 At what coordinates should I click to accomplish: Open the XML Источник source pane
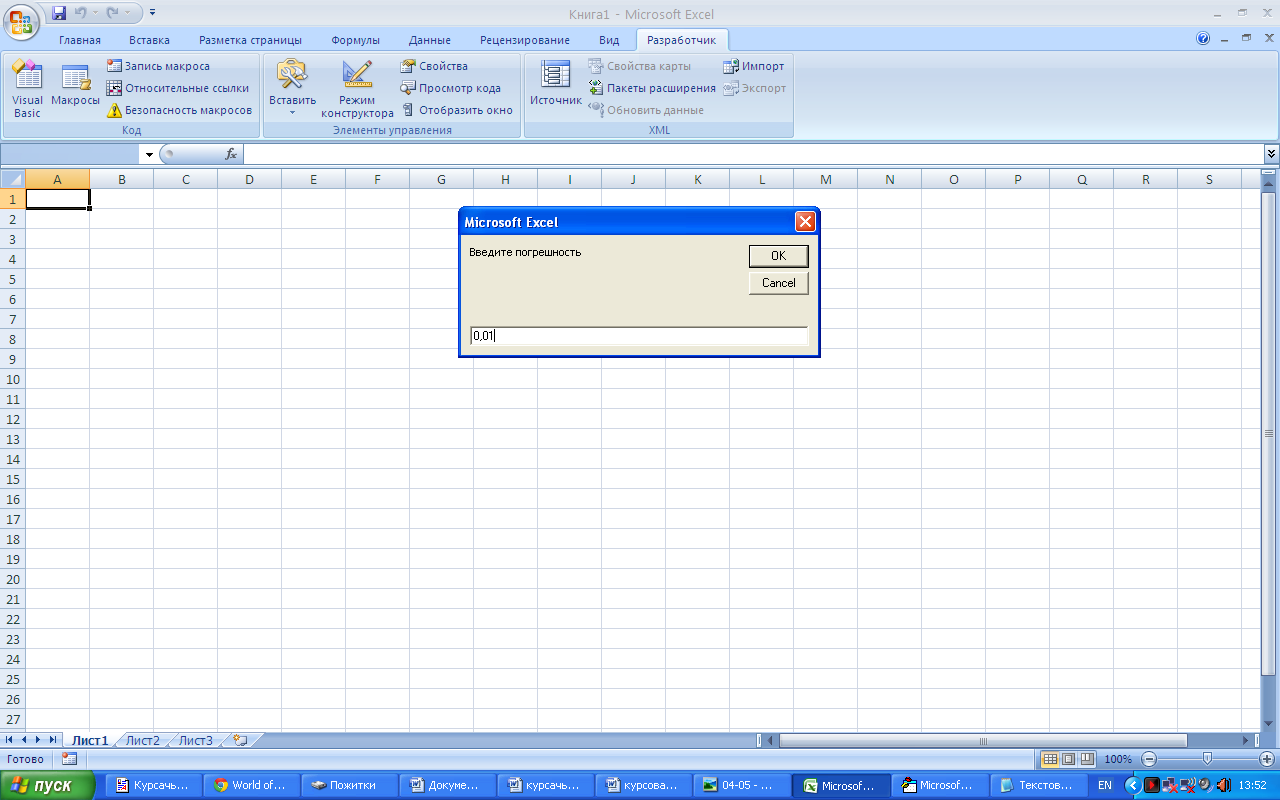(x=556, y=84)
